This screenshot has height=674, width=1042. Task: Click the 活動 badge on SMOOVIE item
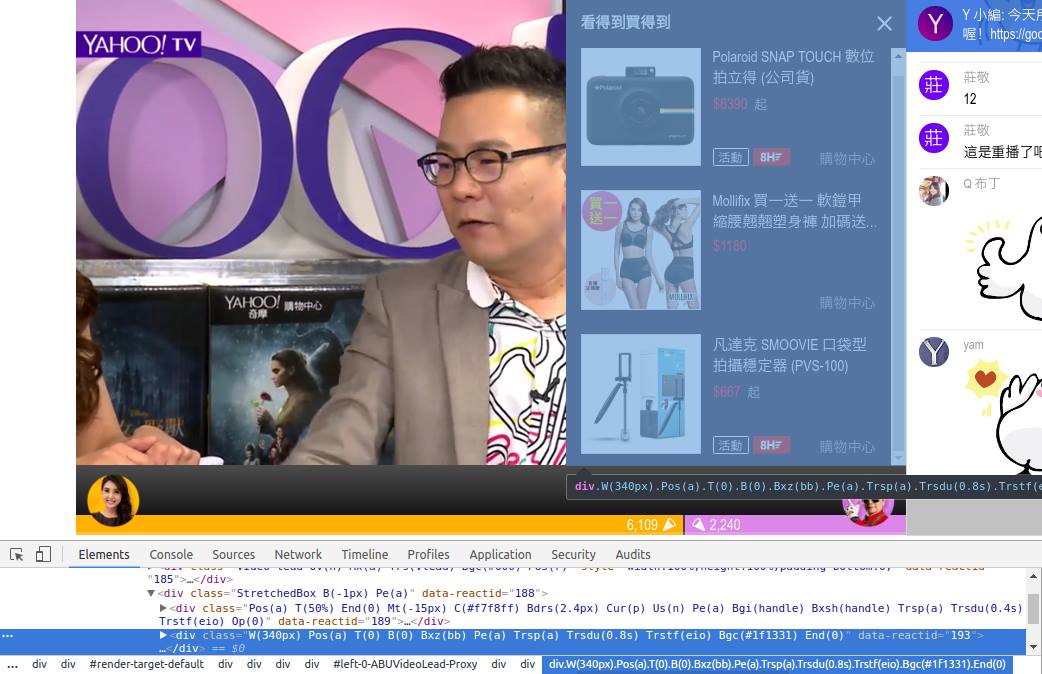tap(731, 445)
